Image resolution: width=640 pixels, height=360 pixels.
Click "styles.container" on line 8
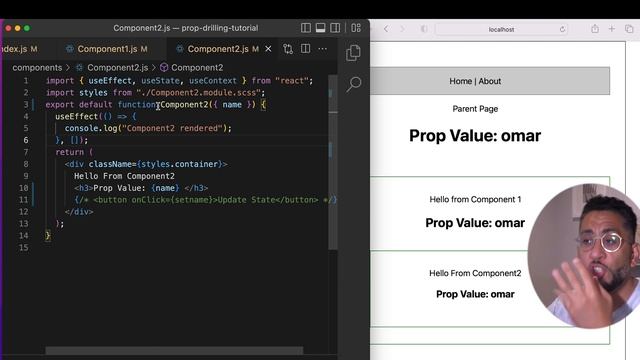[180, 164]
